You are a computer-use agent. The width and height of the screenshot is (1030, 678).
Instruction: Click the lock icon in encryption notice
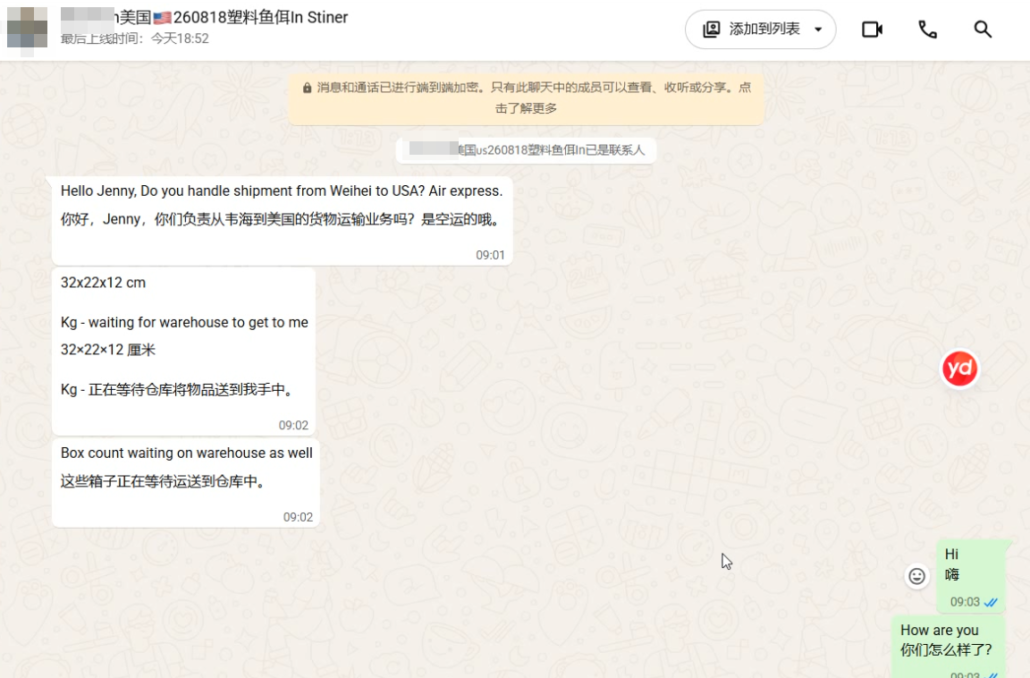coord(307,88)
